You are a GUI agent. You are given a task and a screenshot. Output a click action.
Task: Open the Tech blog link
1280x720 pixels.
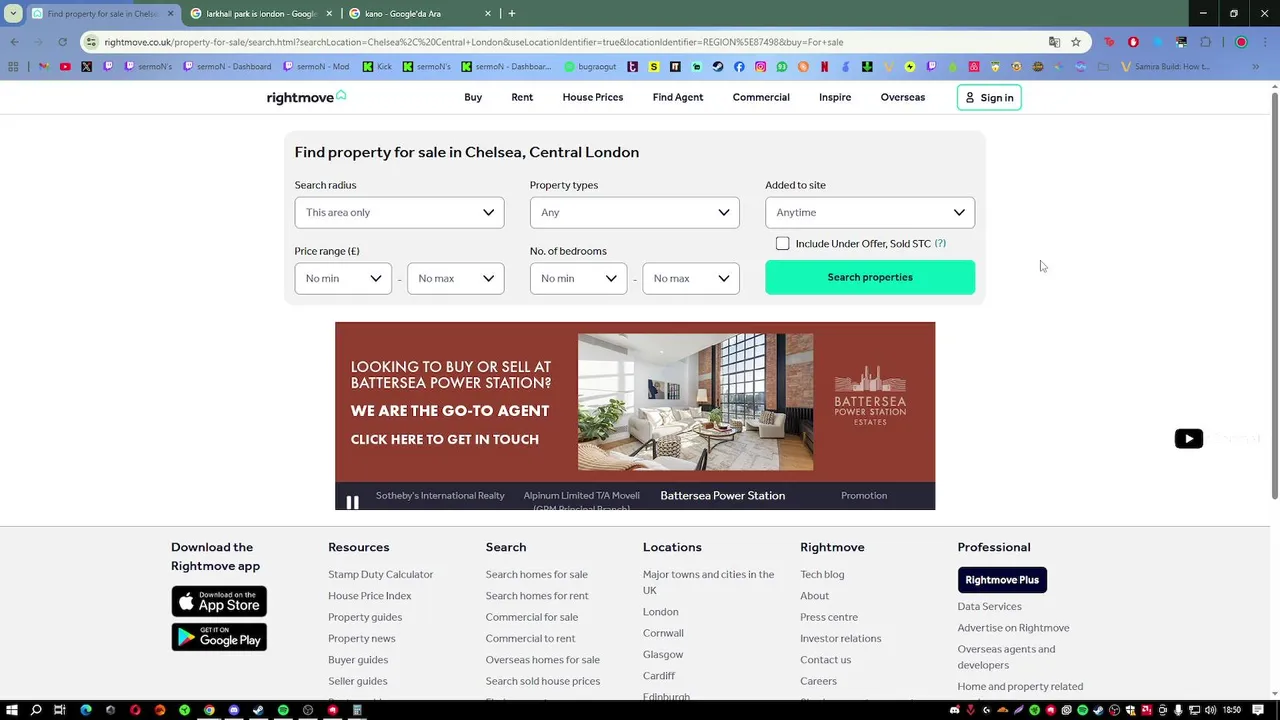[x=822, y=574]
